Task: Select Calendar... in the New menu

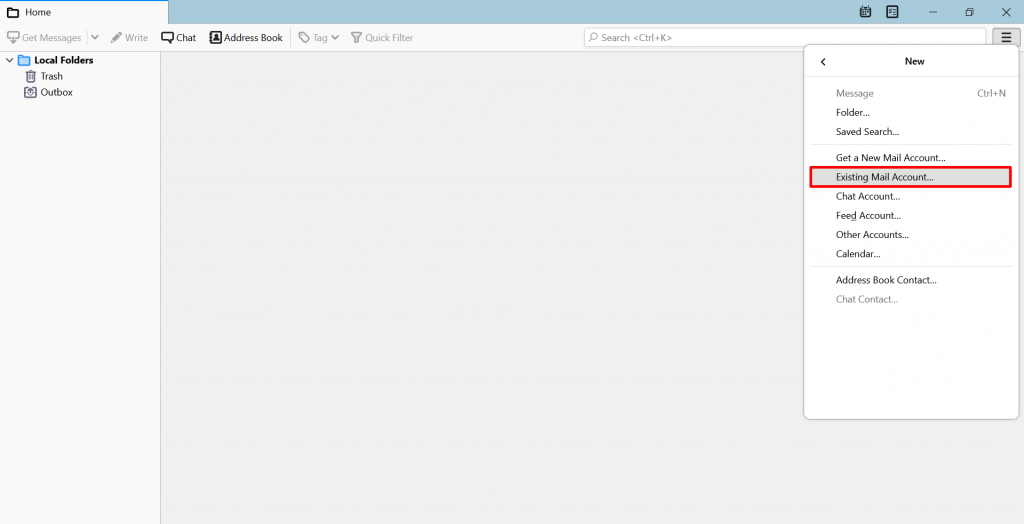Action: (x=911, y=254)
